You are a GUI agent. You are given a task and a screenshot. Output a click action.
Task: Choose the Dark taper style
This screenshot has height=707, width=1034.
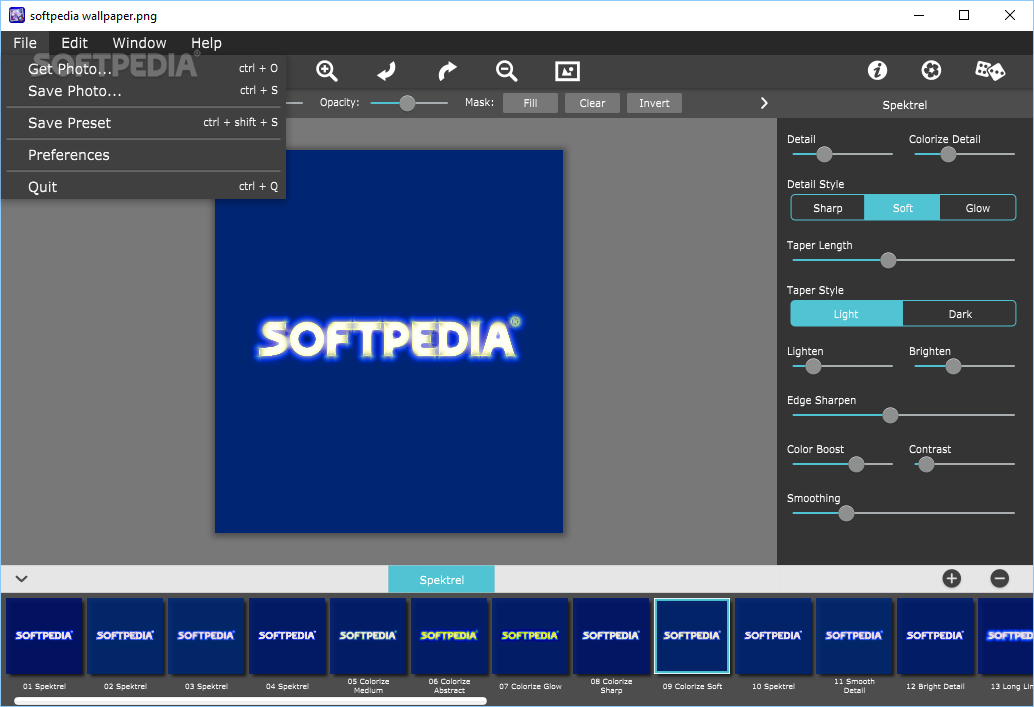tap(959, 314)
